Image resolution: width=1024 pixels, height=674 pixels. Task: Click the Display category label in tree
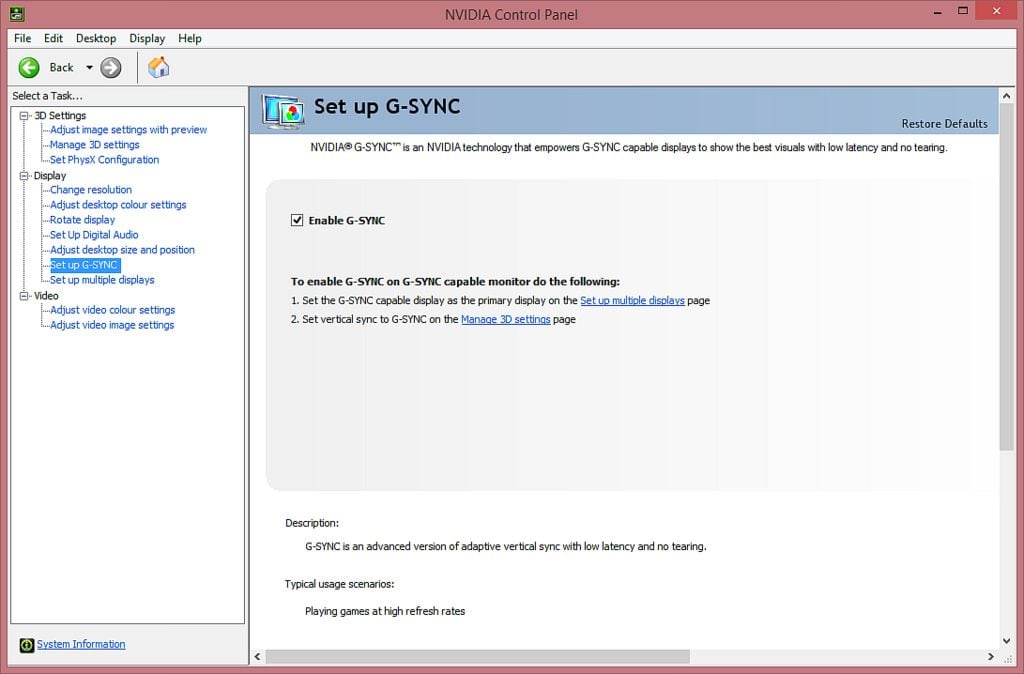point(50,176)
